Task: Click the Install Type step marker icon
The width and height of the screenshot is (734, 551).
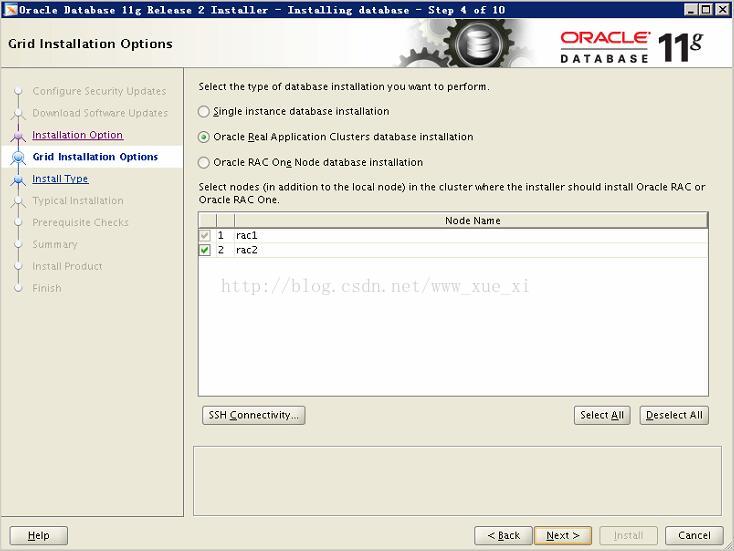Action: [18, 179]
